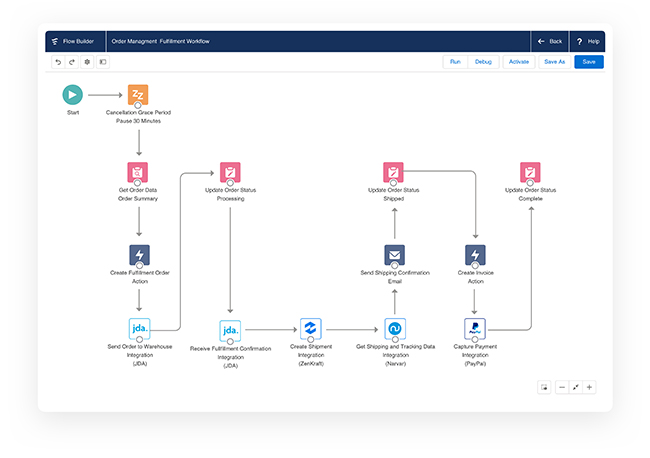Click the Create Shipment ZenKraft integration node
Image resolution: width=650 pixels, height=458 pixels.
[310, 328]
